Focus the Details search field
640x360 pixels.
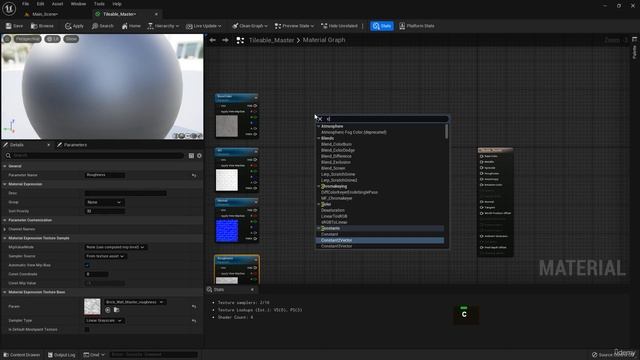click(96, 156)
